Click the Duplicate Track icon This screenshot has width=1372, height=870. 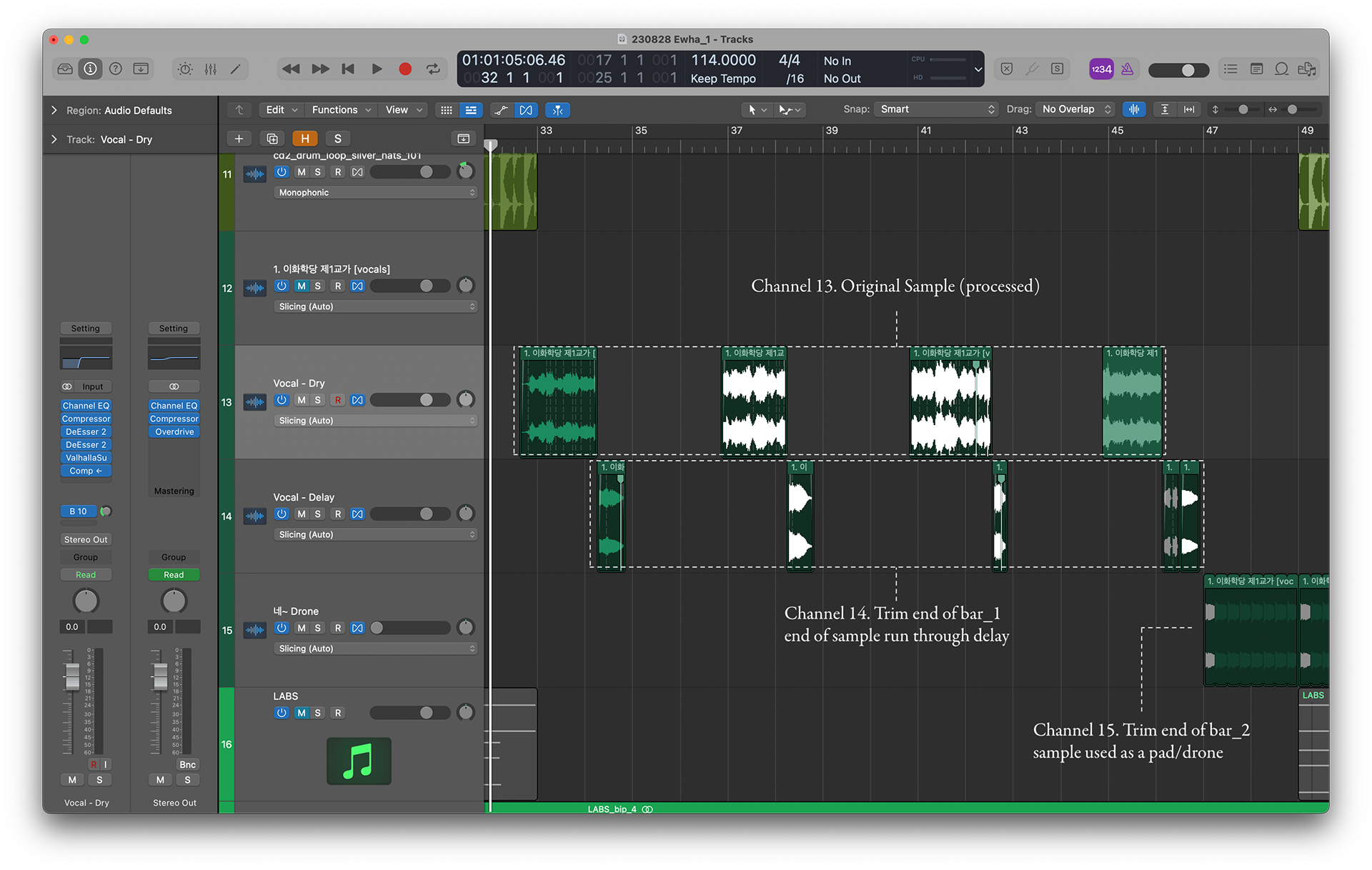coord(272,139)
